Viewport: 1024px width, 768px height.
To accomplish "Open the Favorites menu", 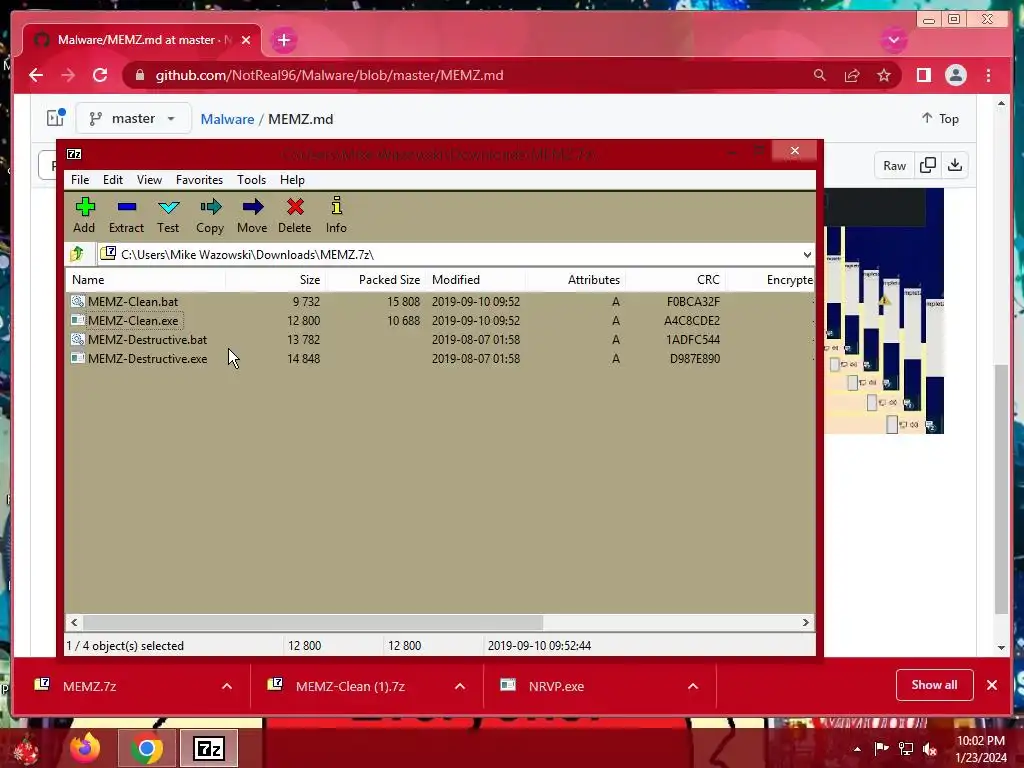I will [x=199, y=180].
